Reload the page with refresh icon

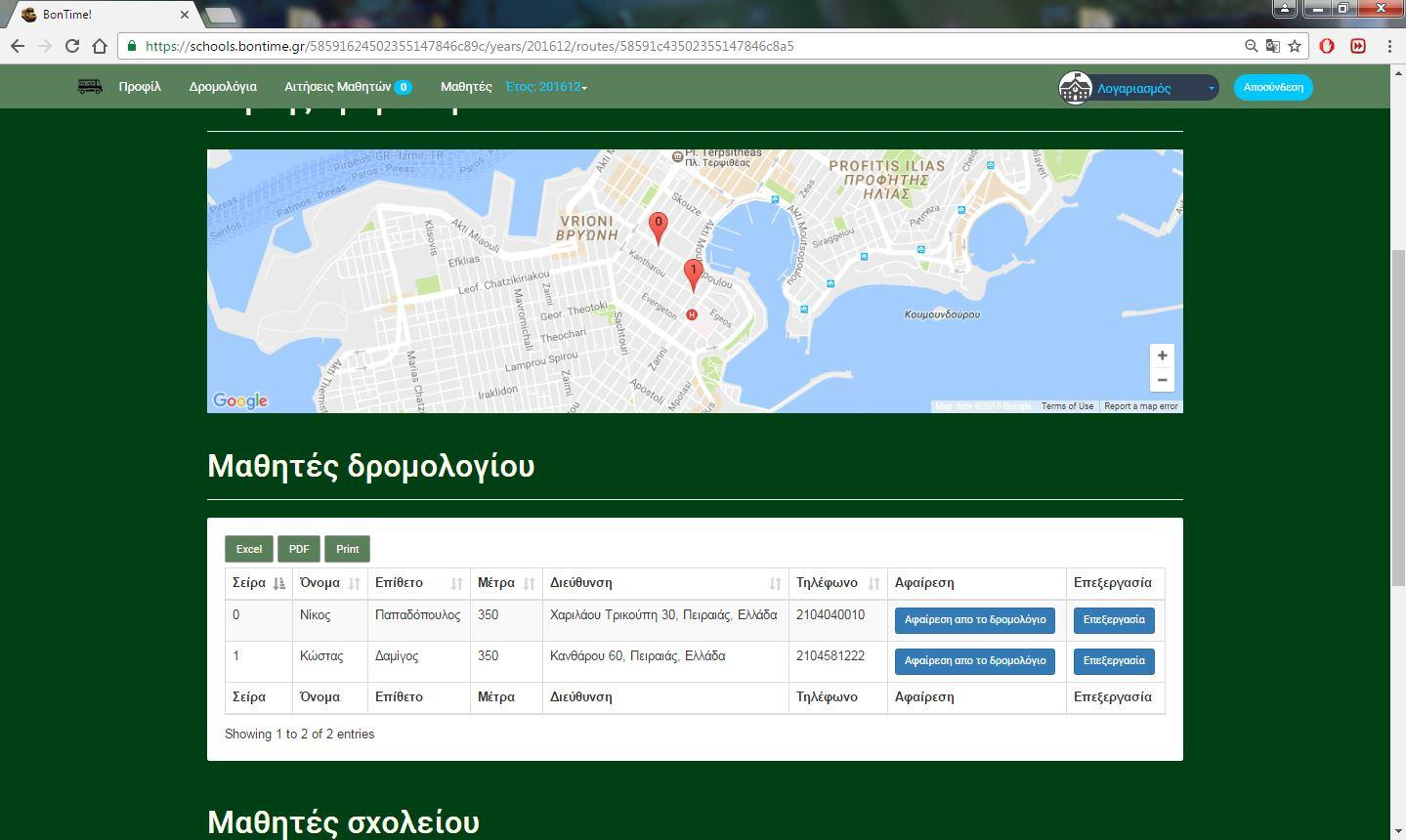pos(71,46)
